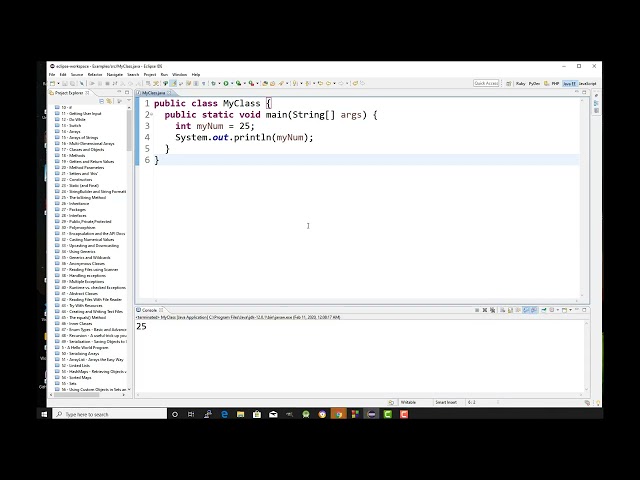Screen dimensions: 640x480
Task: Click the Resume icon in main toolbar
Action: click(91, 83)
